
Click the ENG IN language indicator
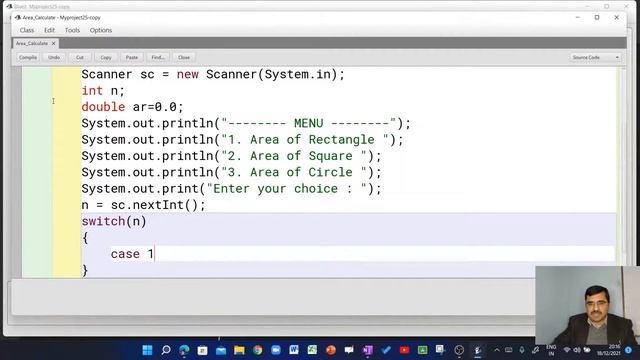pos(551,350)
